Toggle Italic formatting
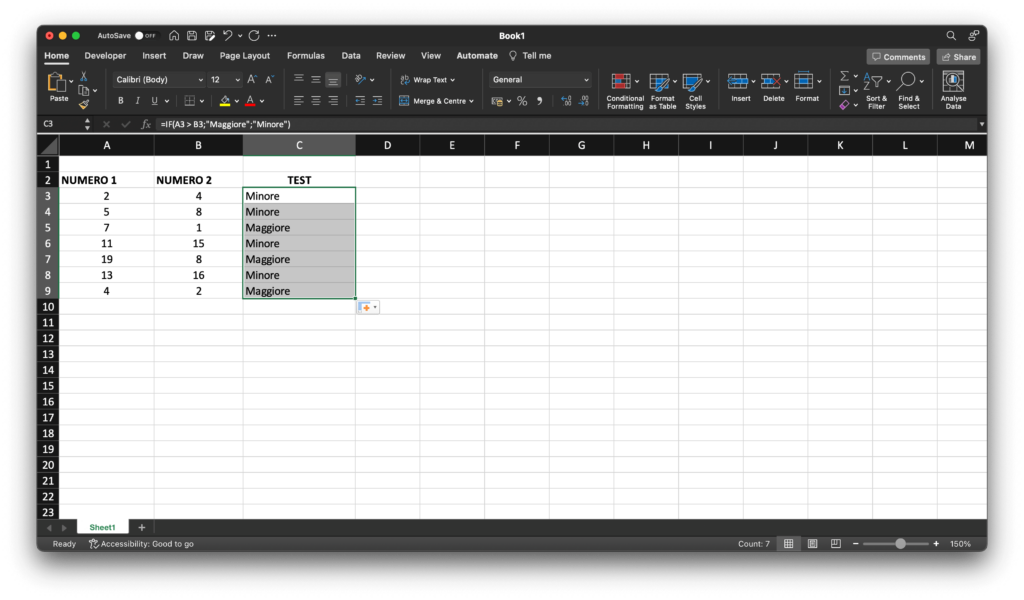1024x600 pixels. coord(137,101)
